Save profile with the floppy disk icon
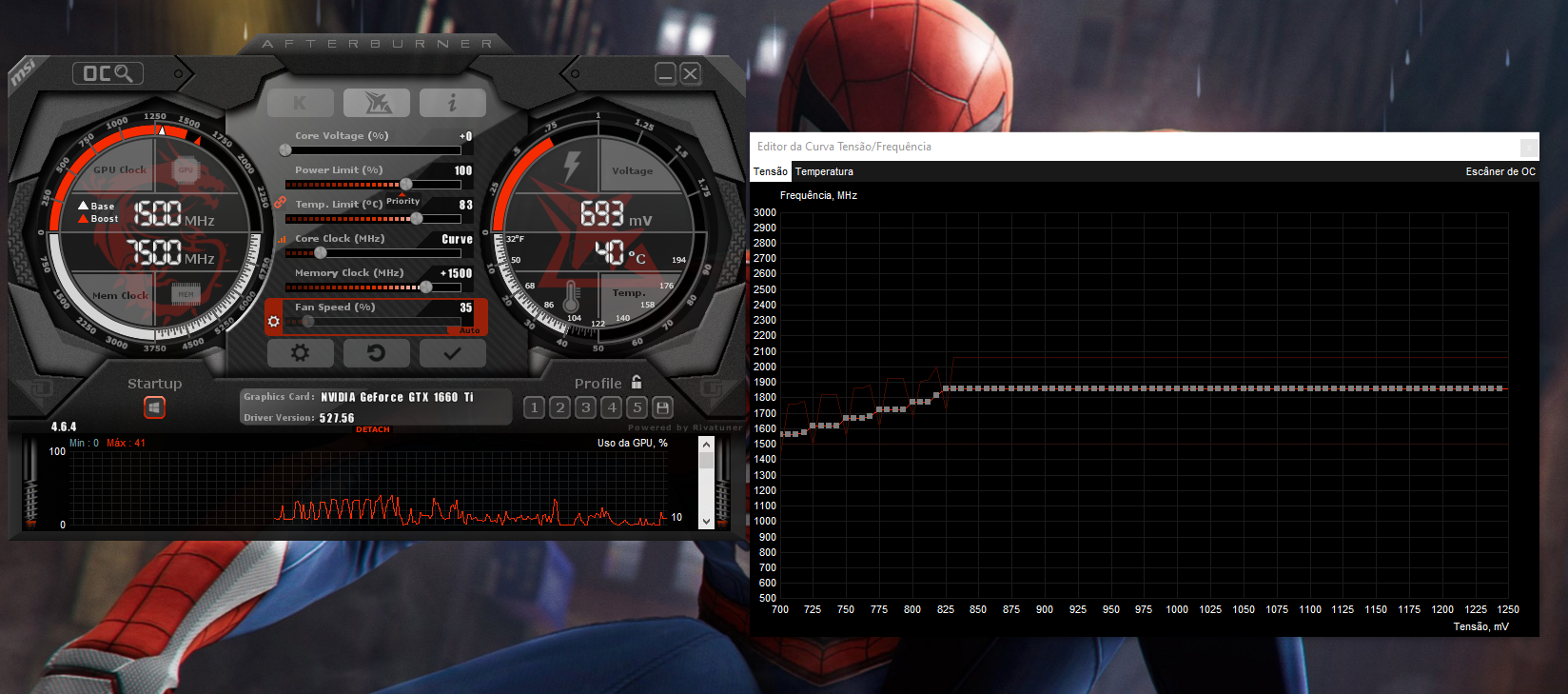 (x=663, y=407)
